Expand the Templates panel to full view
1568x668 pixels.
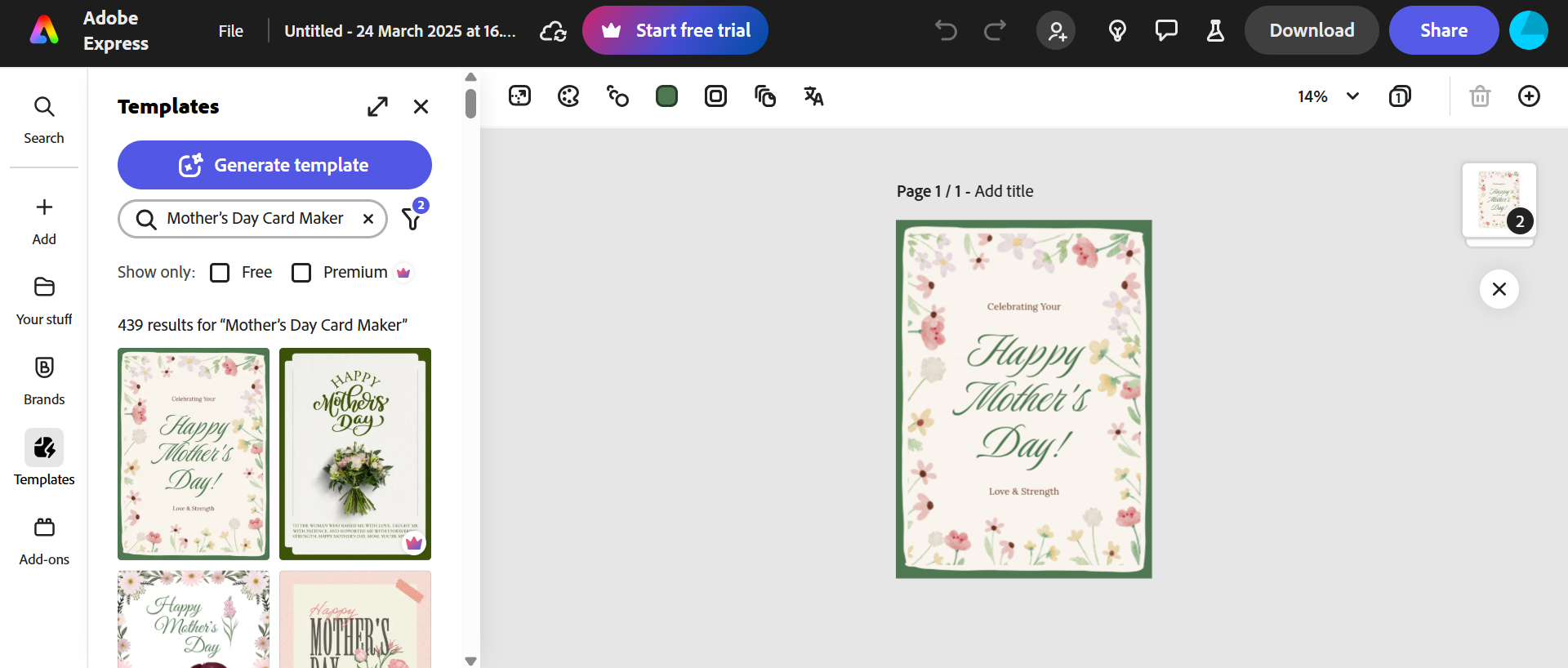[377, 106]
